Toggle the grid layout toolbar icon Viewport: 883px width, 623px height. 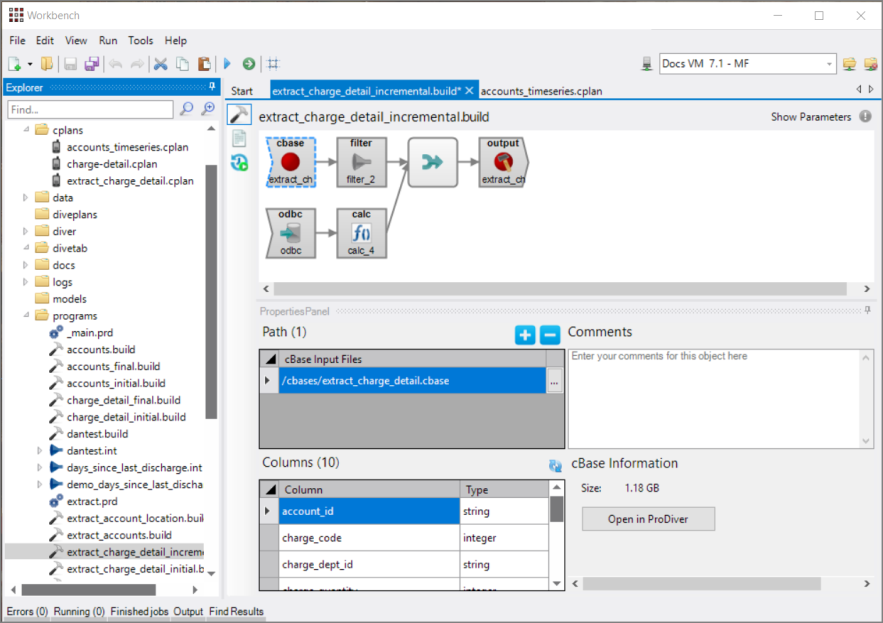(273, 64)
